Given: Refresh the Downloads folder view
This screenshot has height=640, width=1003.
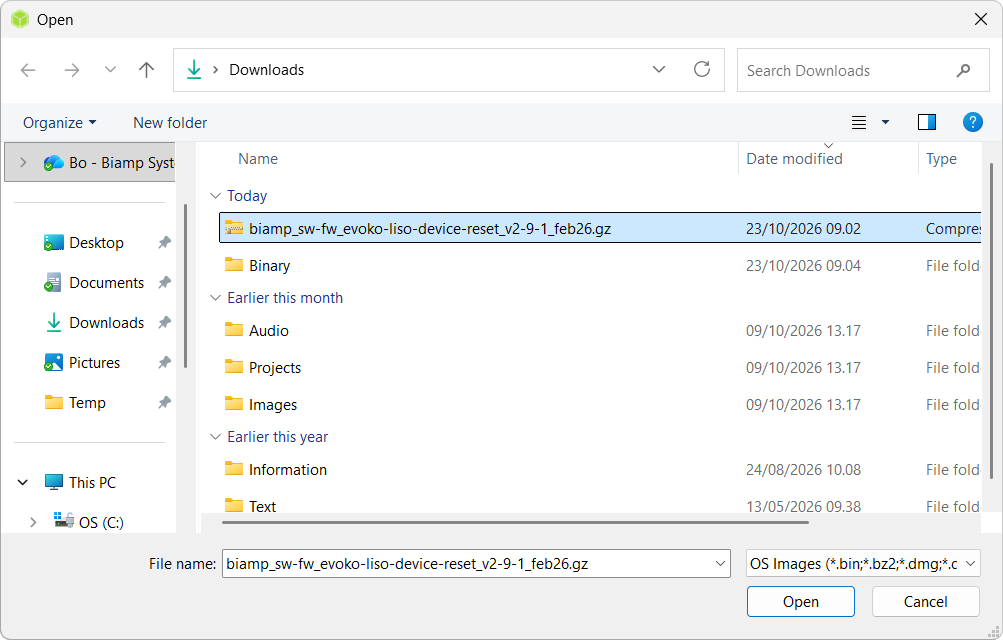Looking at the screenshot, I should pos(702,70).
